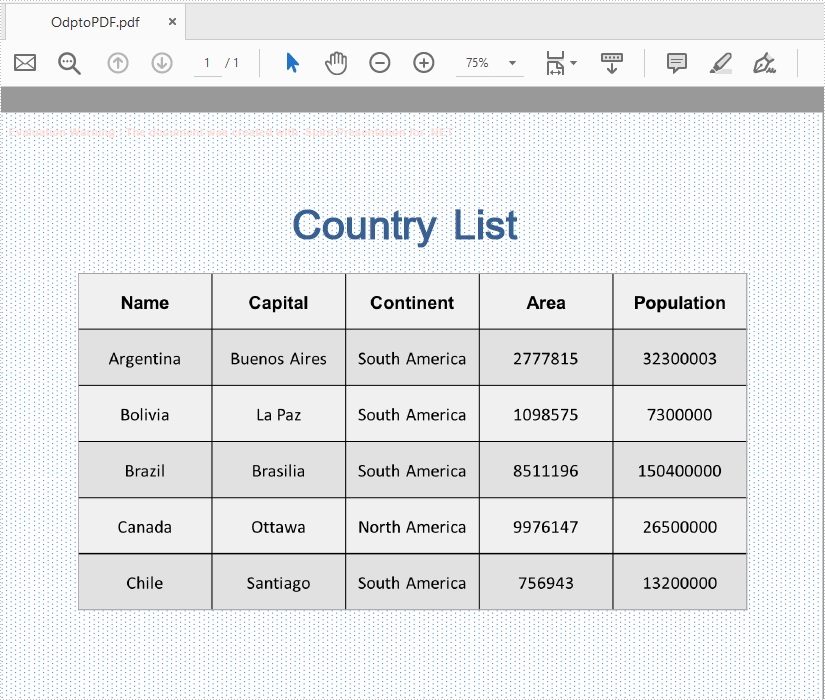
Task: Close the OdptoPDF.pdf tab
Action: [x=172, y=22]
